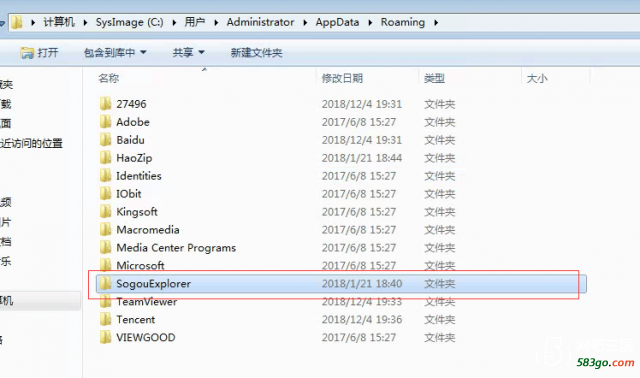The image size is (640, 378).
Task: Click the Macromedia folder icon
Action: 105,229
